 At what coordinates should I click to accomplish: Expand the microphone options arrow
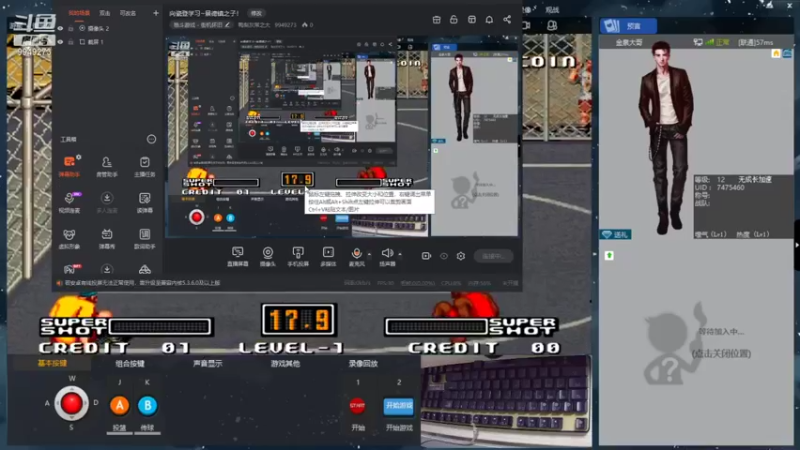369,254
